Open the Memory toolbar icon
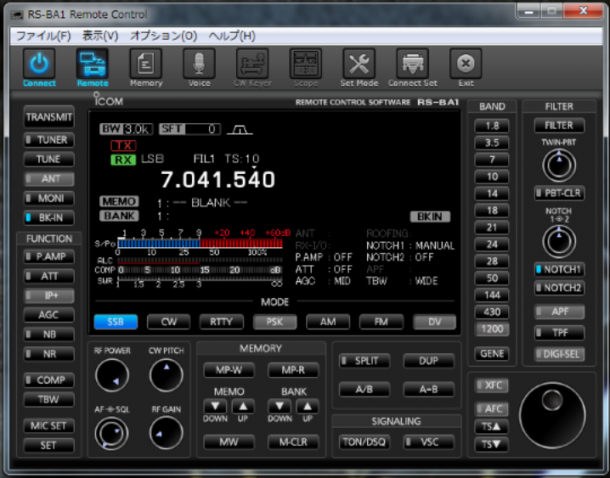The height and width of the screenshot is (478, 610). point(146,63)
